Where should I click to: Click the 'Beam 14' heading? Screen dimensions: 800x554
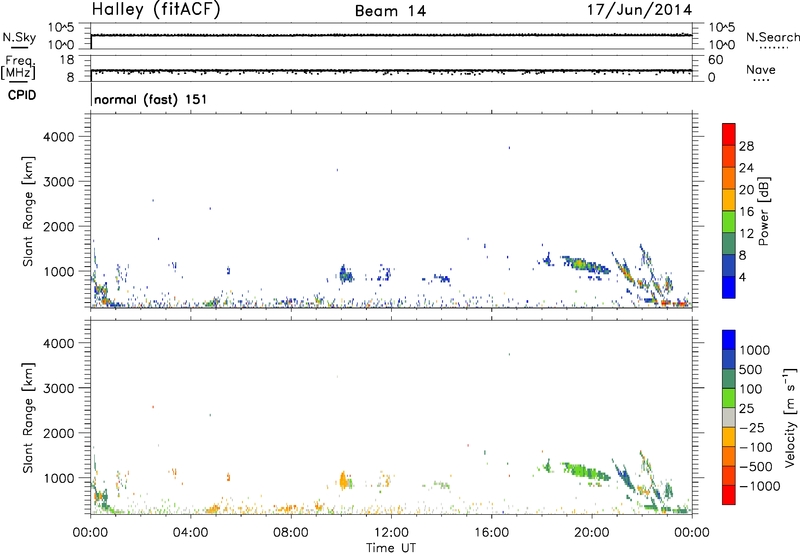point(390,11)
